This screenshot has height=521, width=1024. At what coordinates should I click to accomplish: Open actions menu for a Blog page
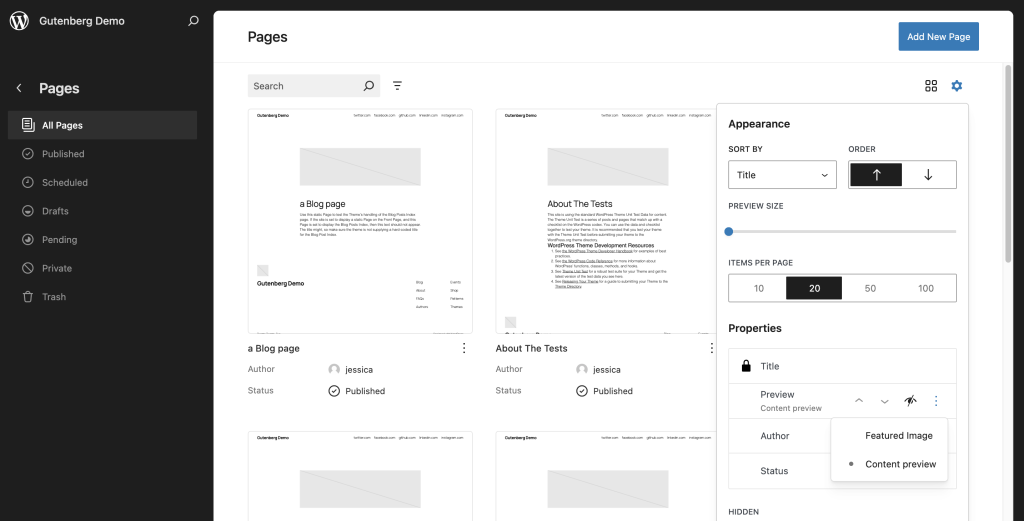point(464,348)
